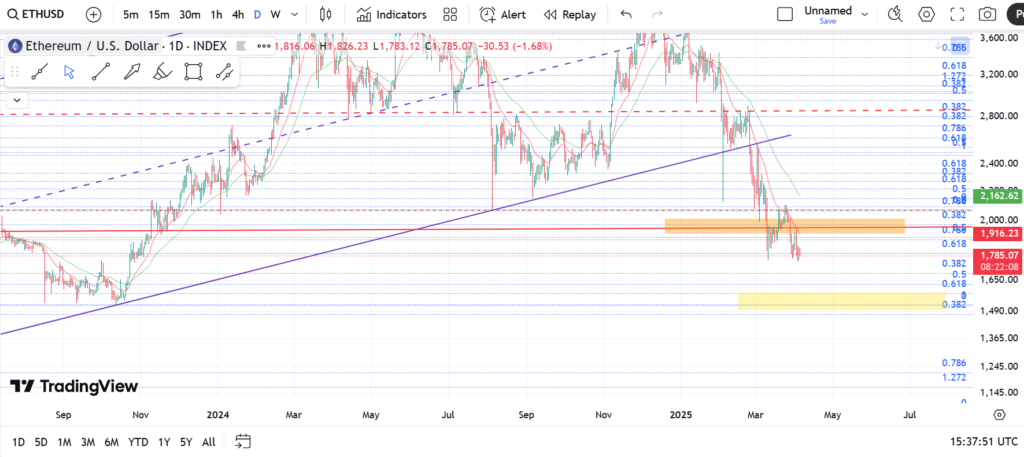
Task: Switch to the 4h interval
Action: 237,14
